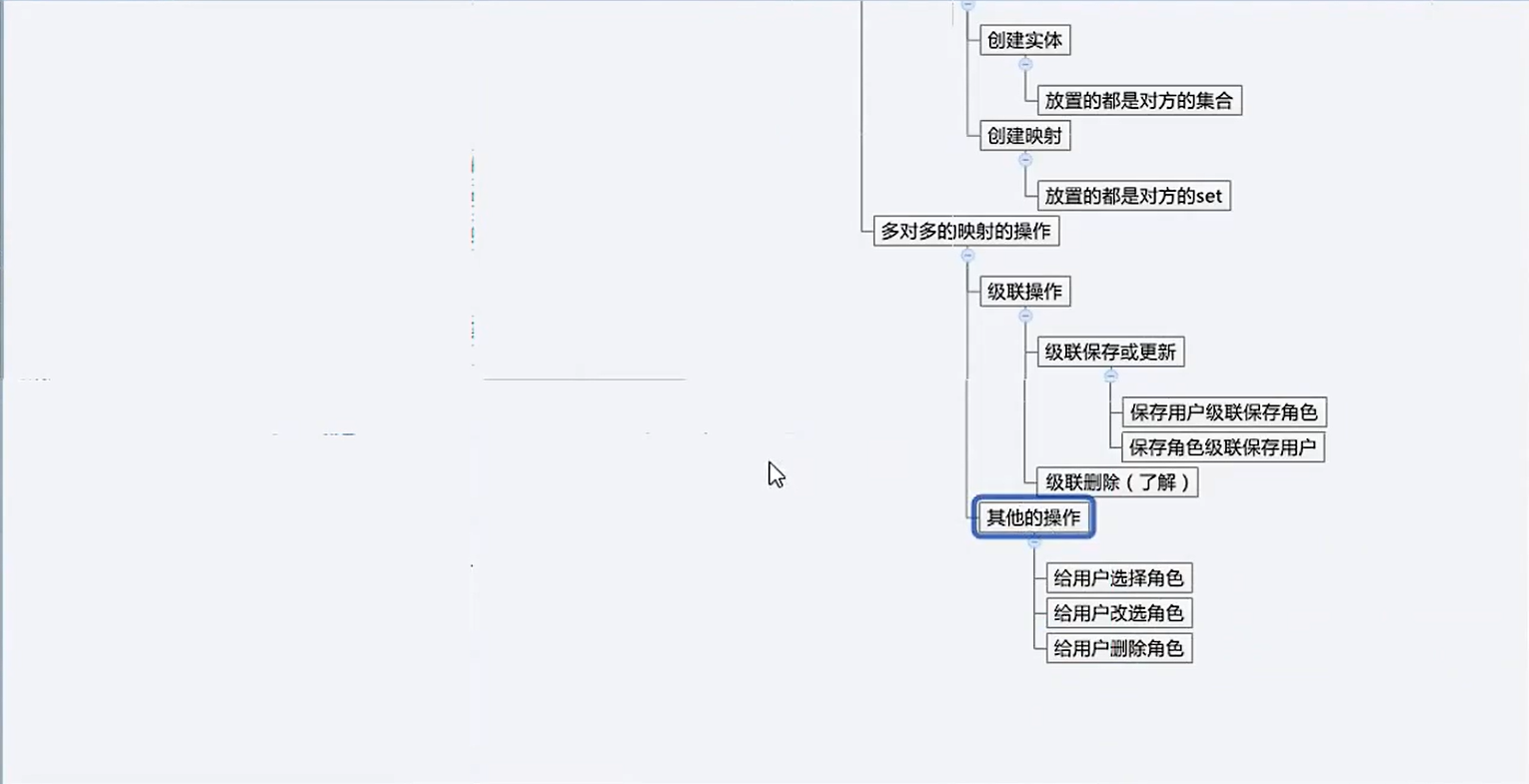Viewport: 1529px width, 784px height.
Task: Collapse the 级联保存或更新 branch
Action: [x=1110, y=376]
